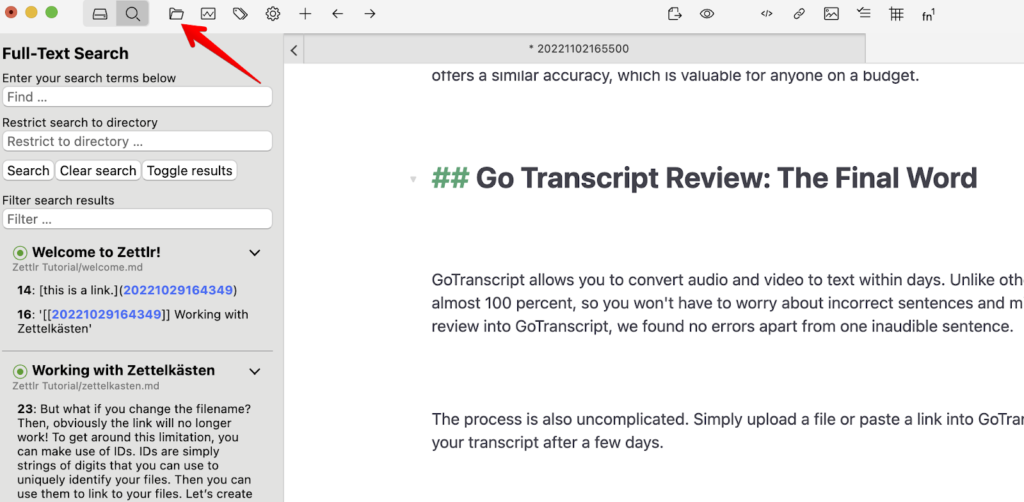
Task: Click the green fullscreen window button
Action: tap(51, 12)
